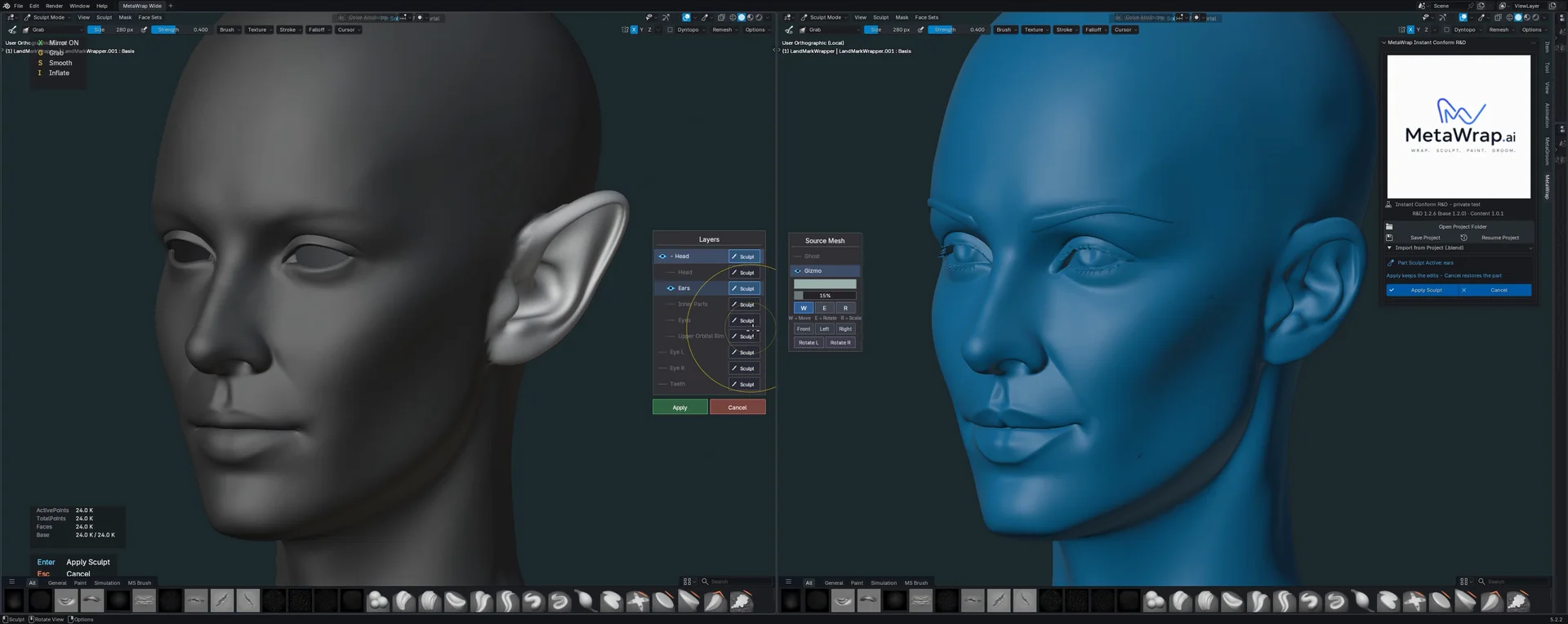This screenshot has height=624, width=1568.
Task: Toggle the Head group layer eye icon
Action: coord(662,256)
